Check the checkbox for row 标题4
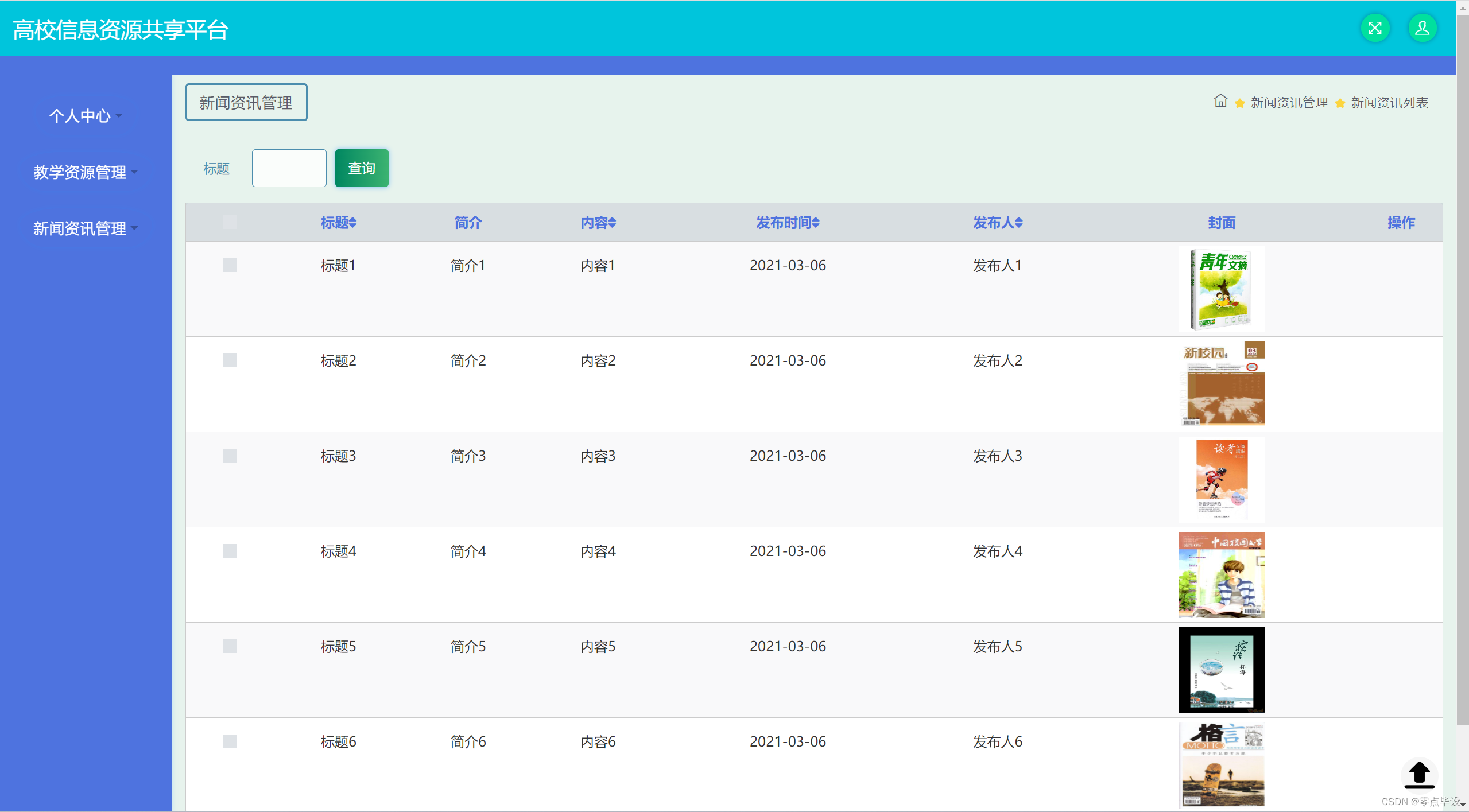This screenshot has height=812, width=1469. tap(230, 551)
